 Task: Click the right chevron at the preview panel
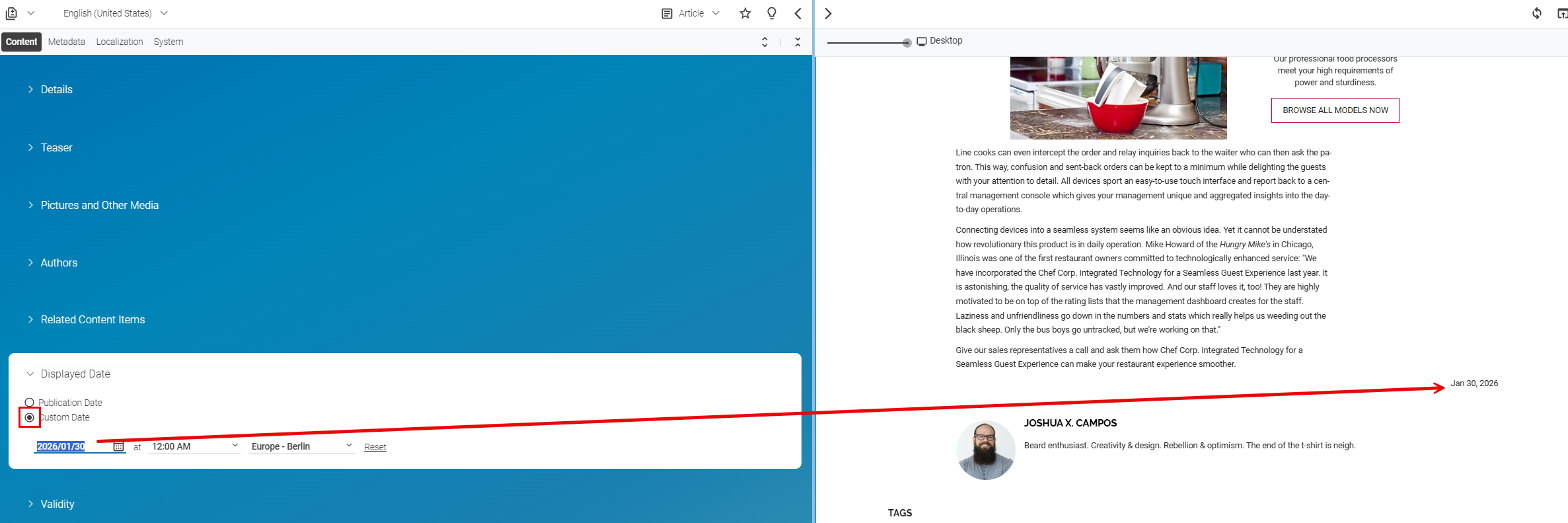click(x=828, y=13)
